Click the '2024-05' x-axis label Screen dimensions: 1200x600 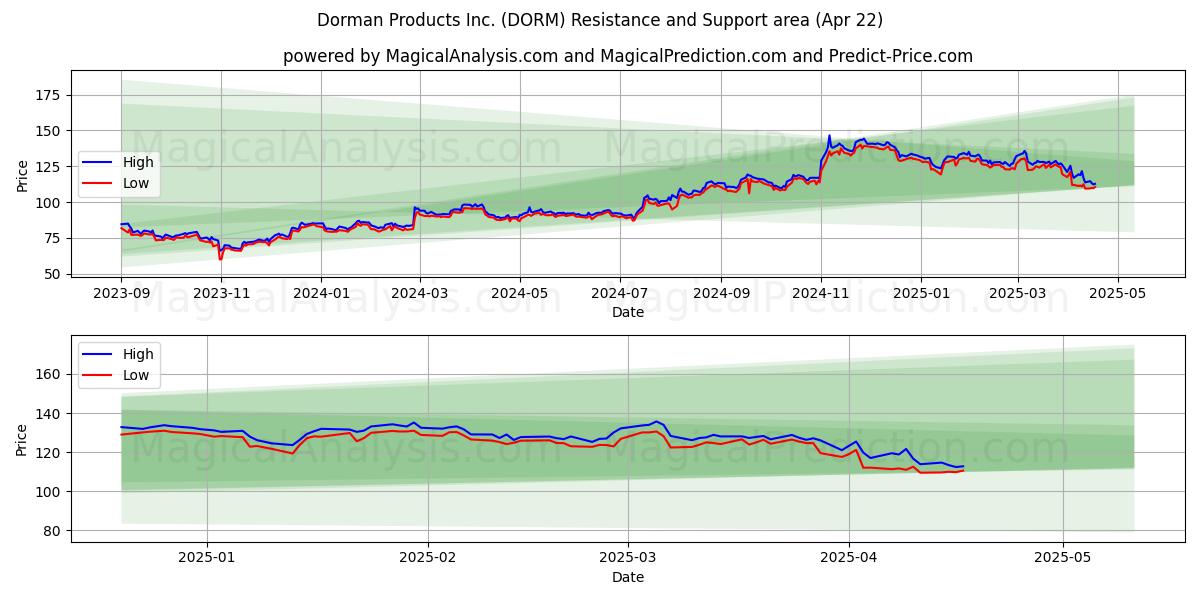tap(519, 295)
